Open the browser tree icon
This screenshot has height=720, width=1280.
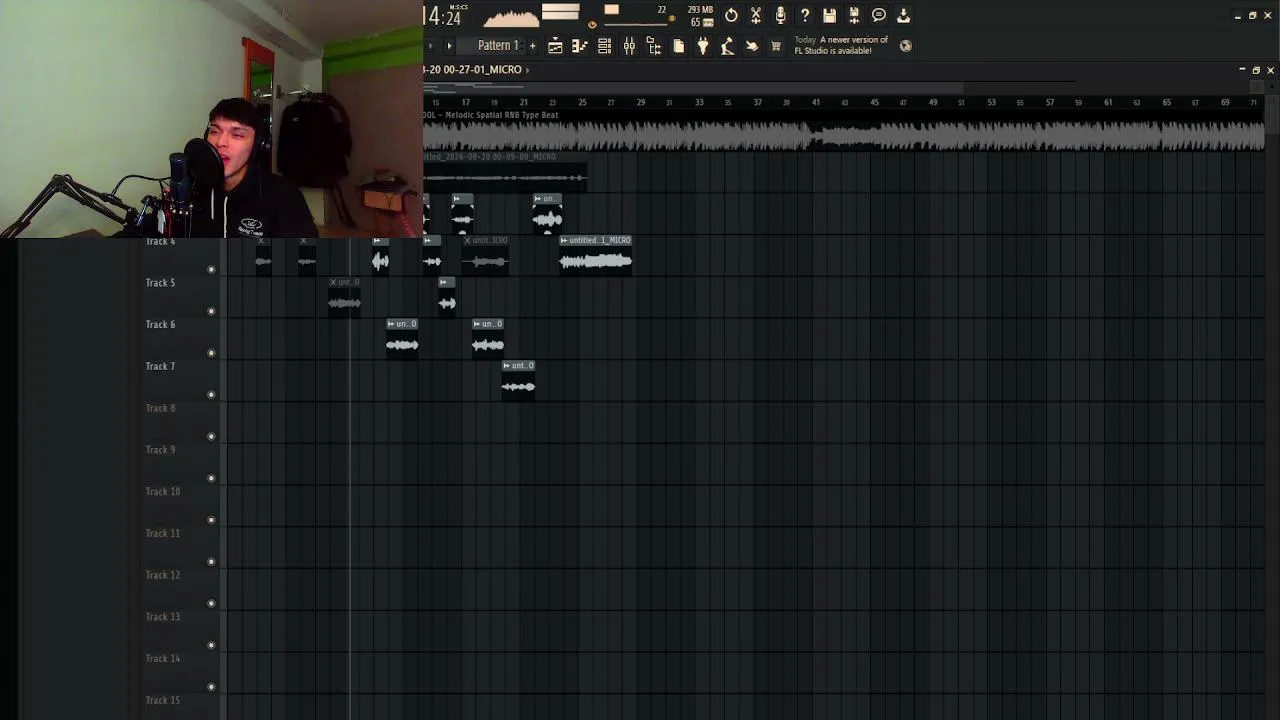pos(654,46)
